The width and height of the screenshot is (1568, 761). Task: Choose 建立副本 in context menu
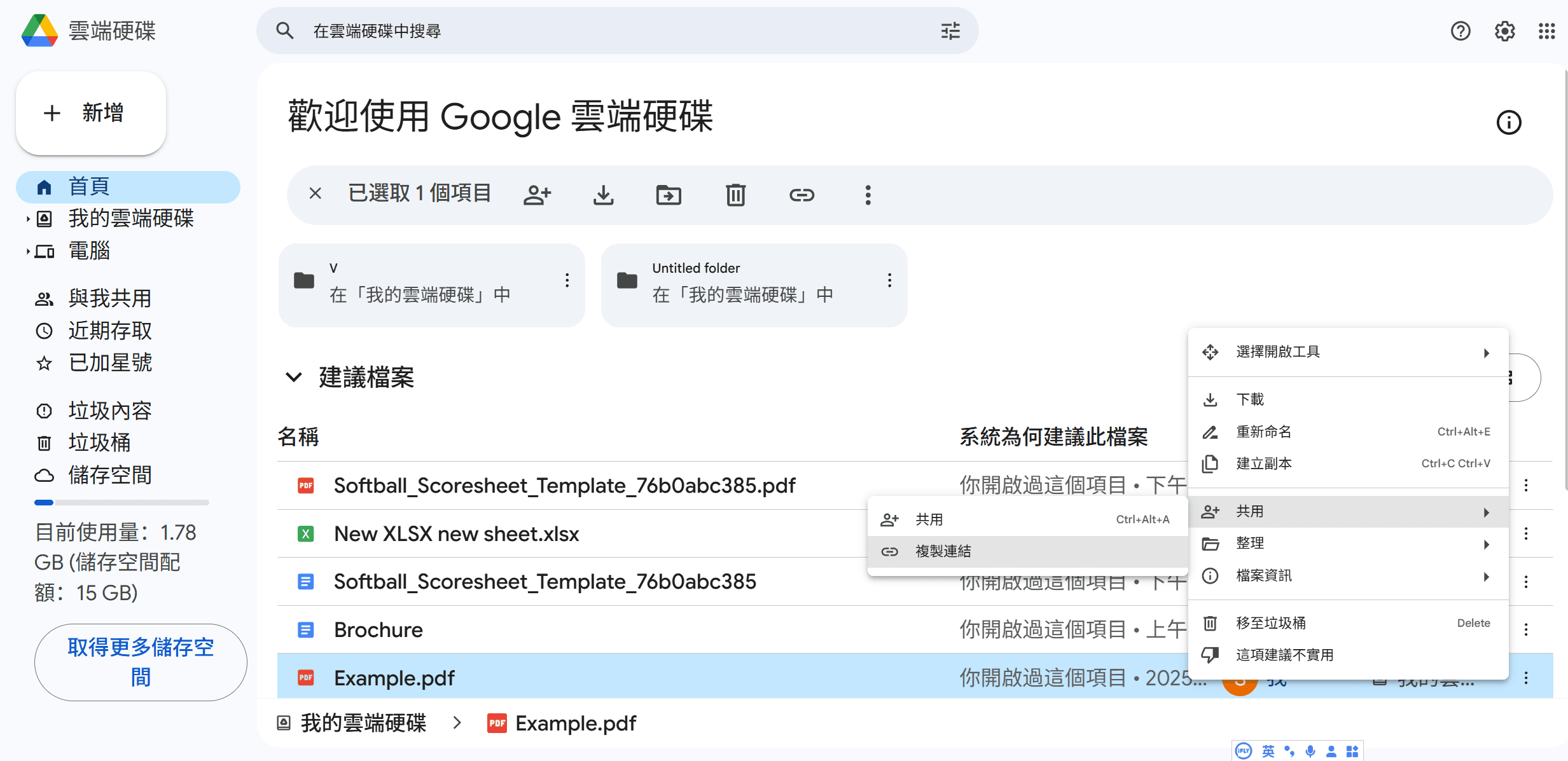click(x=1348, y=463)
